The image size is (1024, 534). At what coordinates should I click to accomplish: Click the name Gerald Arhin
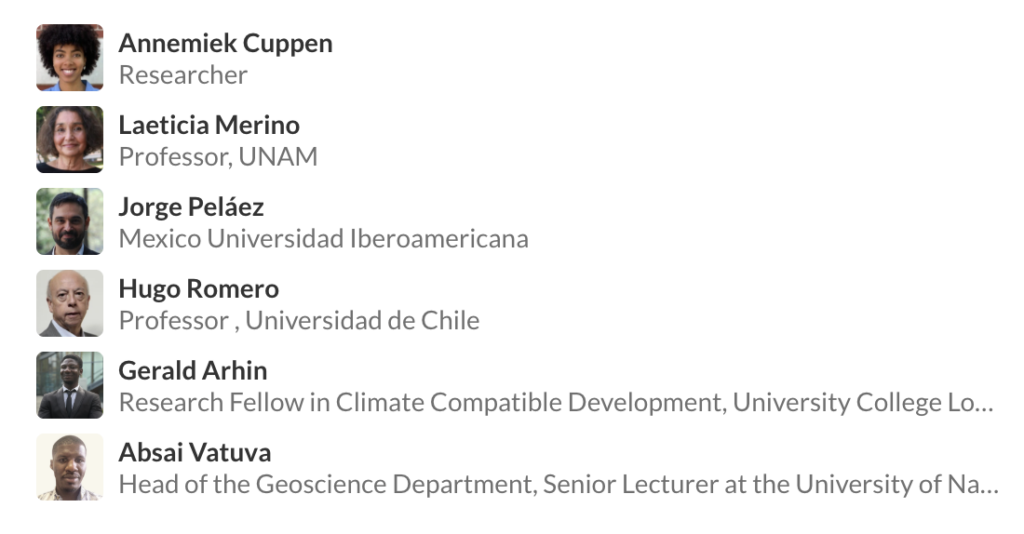click(x=193, y=371)
